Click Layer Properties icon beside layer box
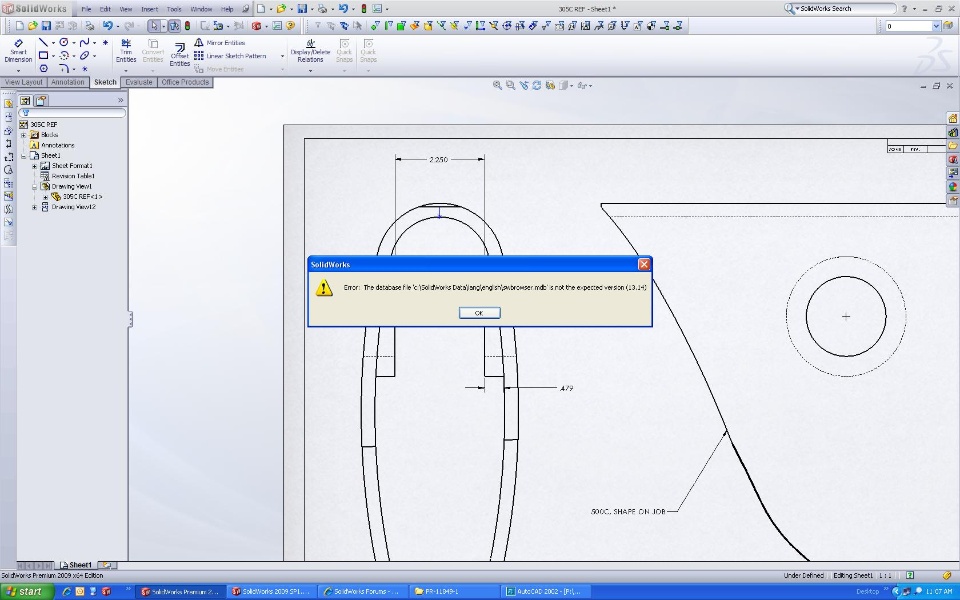 (948, 26)
